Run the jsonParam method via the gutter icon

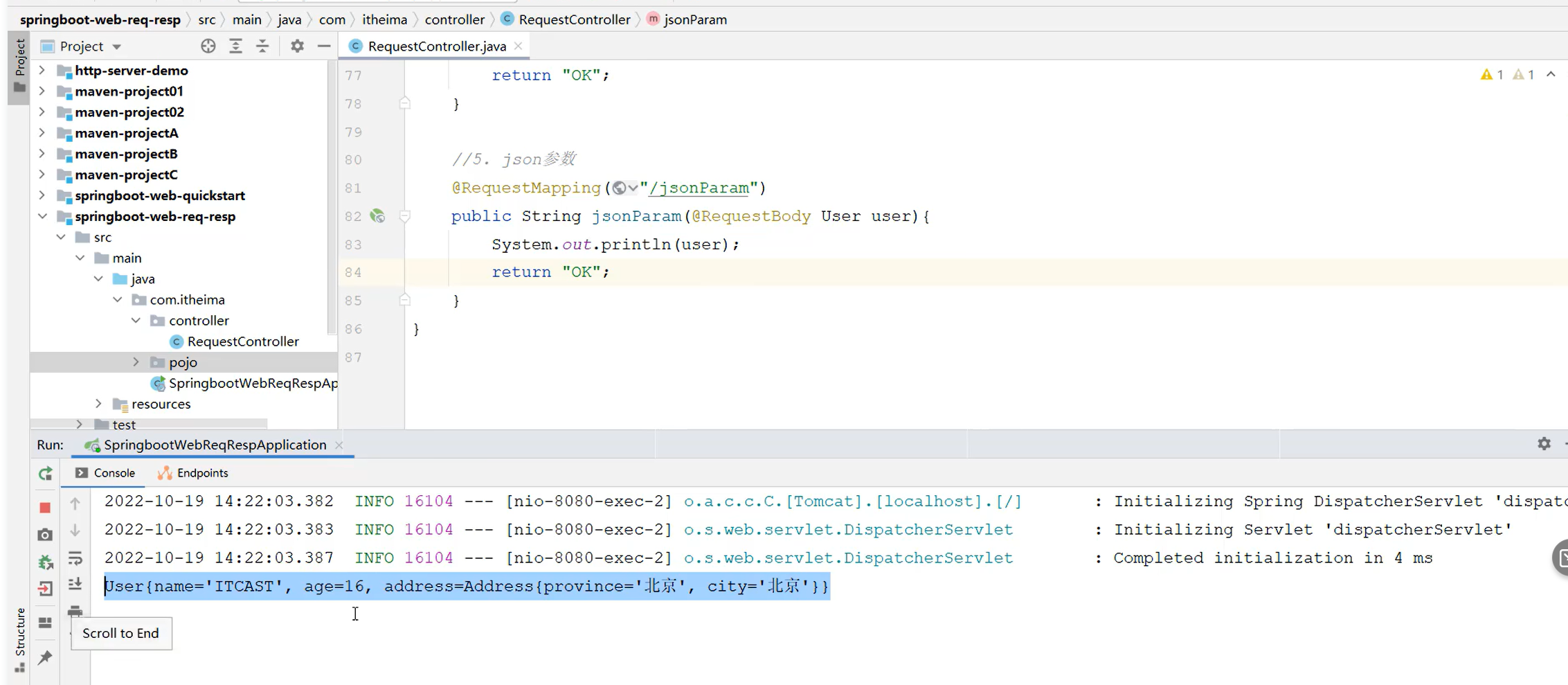[x=378, y=216]
